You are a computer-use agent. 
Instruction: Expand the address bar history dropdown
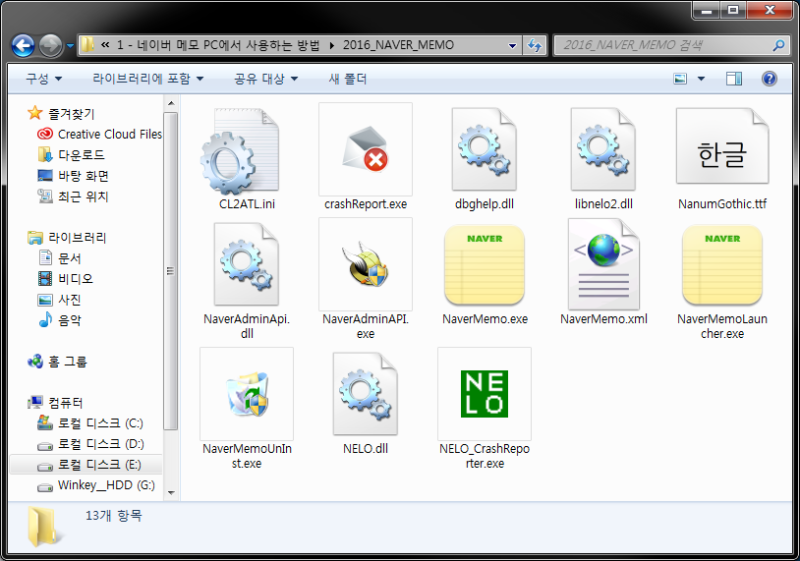512,45
